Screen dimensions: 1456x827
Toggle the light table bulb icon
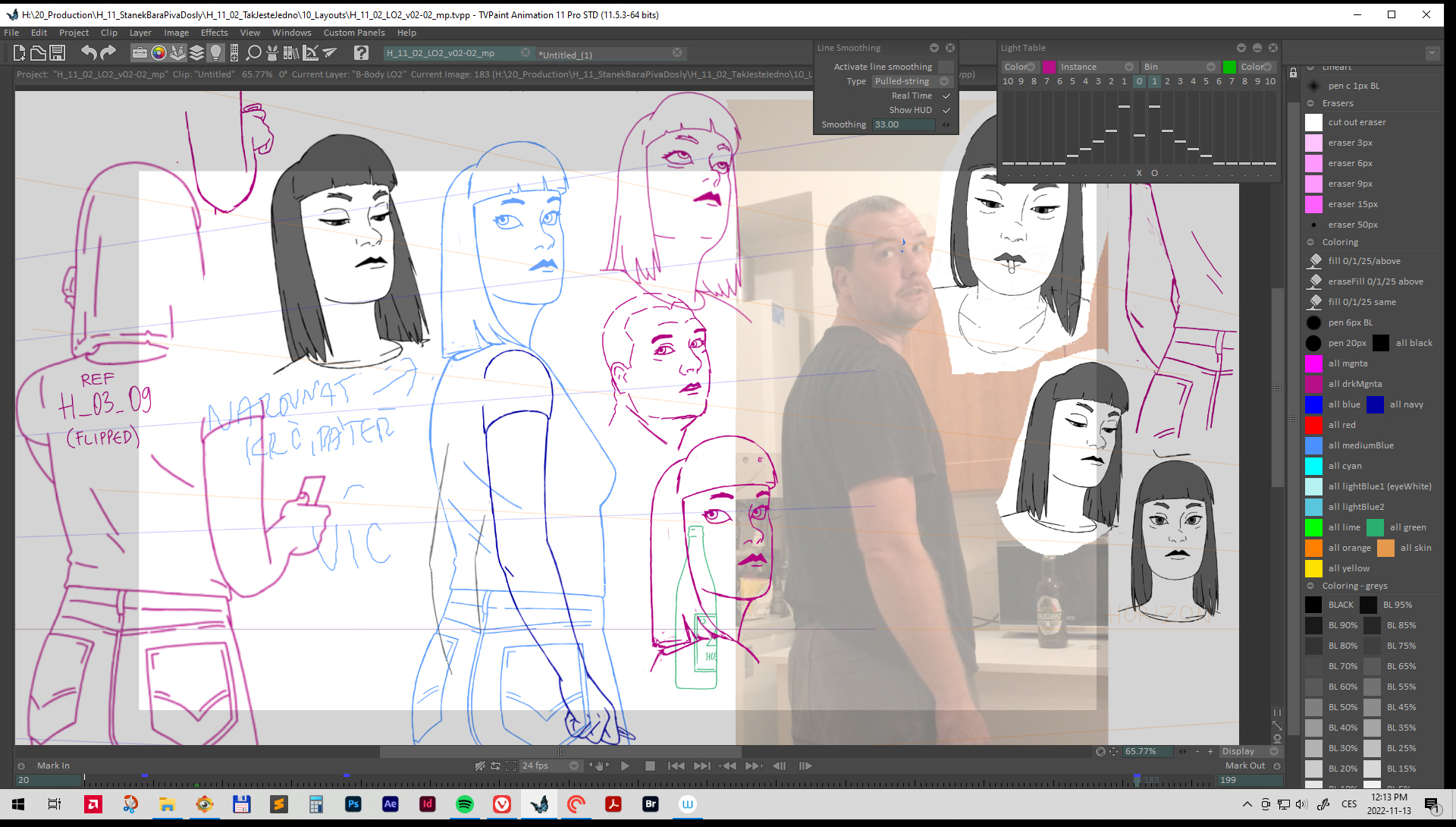coord(216,53)
